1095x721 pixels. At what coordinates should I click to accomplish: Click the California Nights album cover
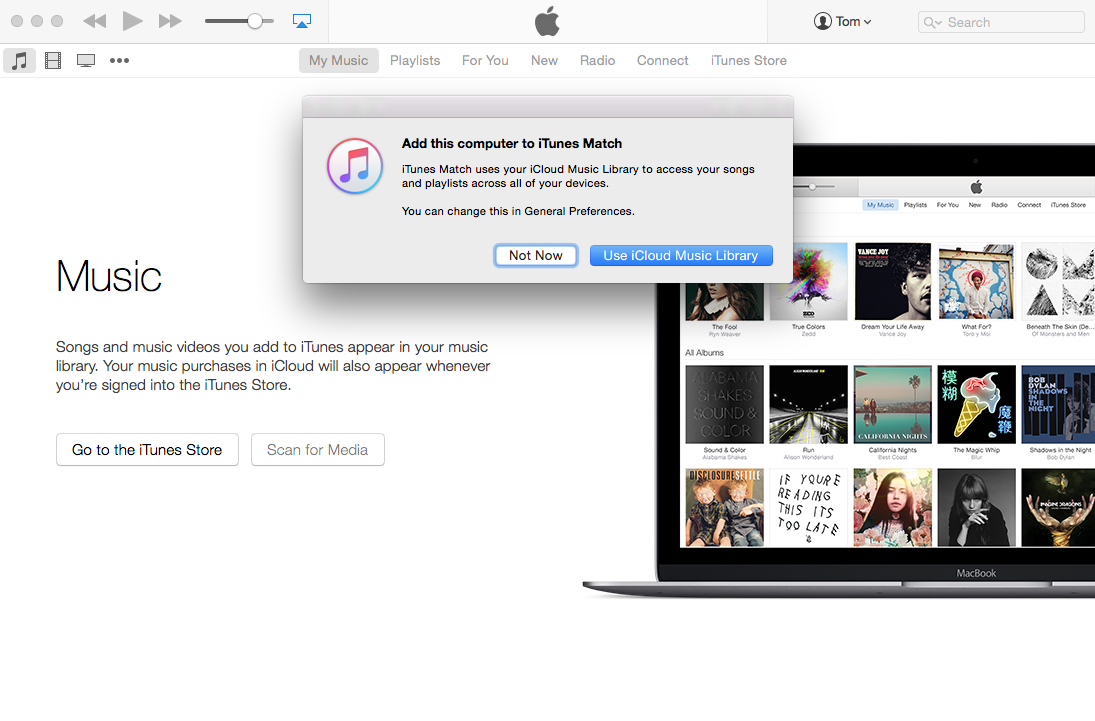[x=892, y=405]
